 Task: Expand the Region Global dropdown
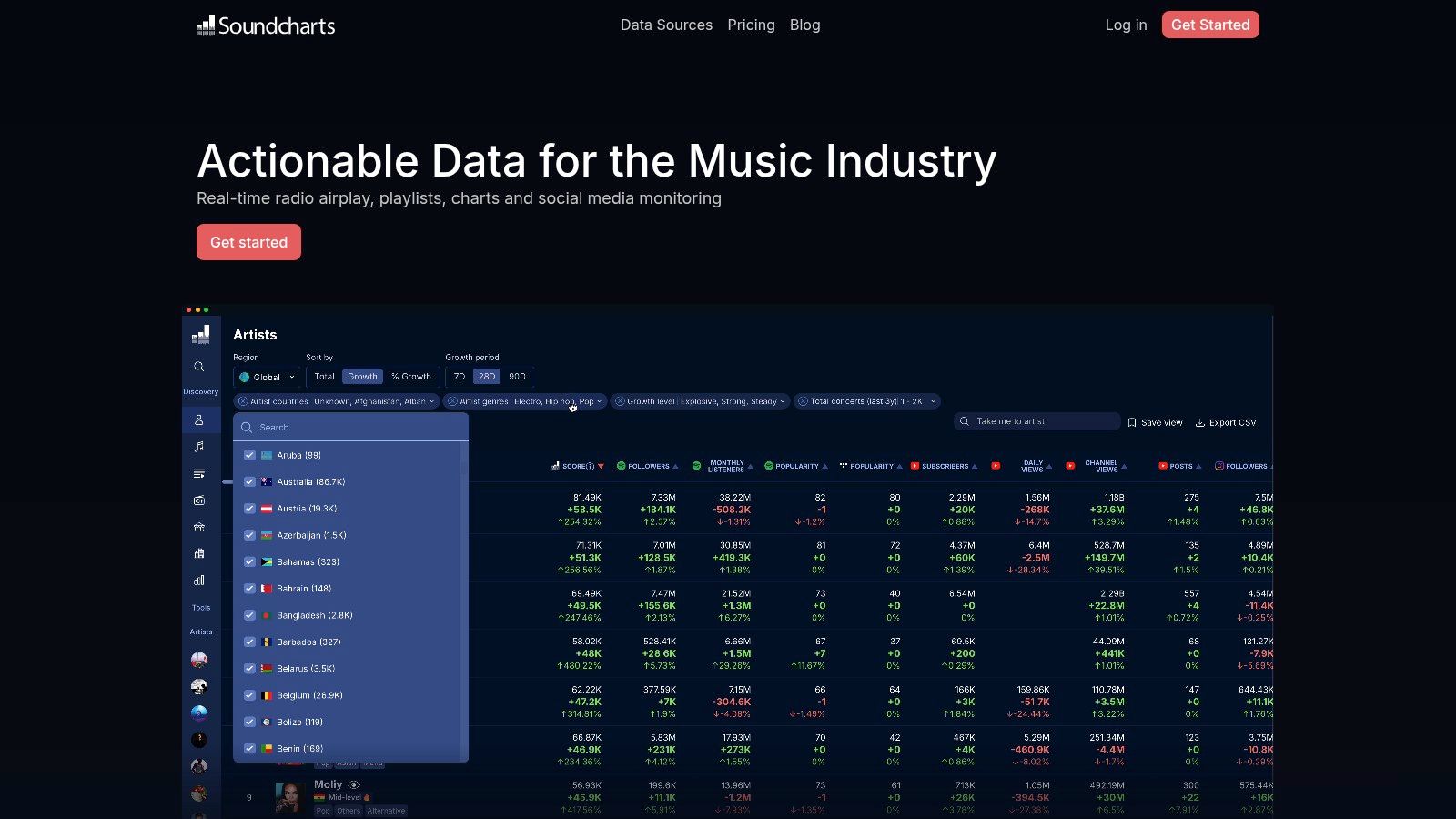pyautogui.click(x=267, y=376)
